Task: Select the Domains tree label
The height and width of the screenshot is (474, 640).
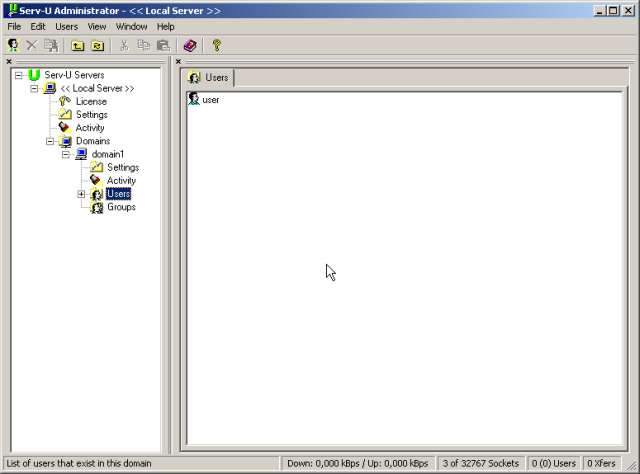Action: click(93, 141)
